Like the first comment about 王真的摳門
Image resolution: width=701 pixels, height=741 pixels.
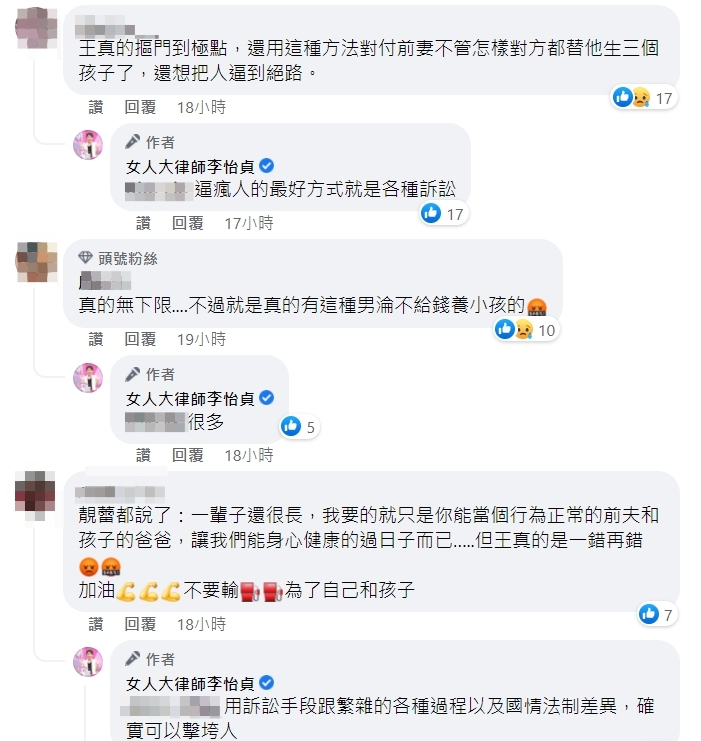coord(96,107)
